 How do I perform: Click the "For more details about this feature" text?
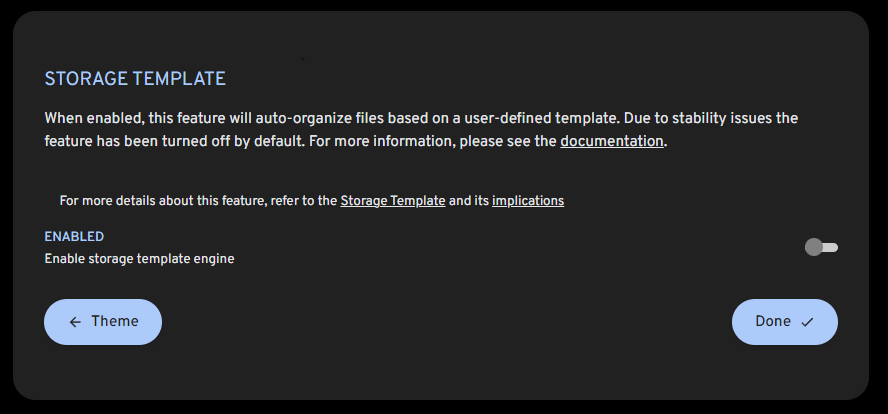click(x=161, y=201)
